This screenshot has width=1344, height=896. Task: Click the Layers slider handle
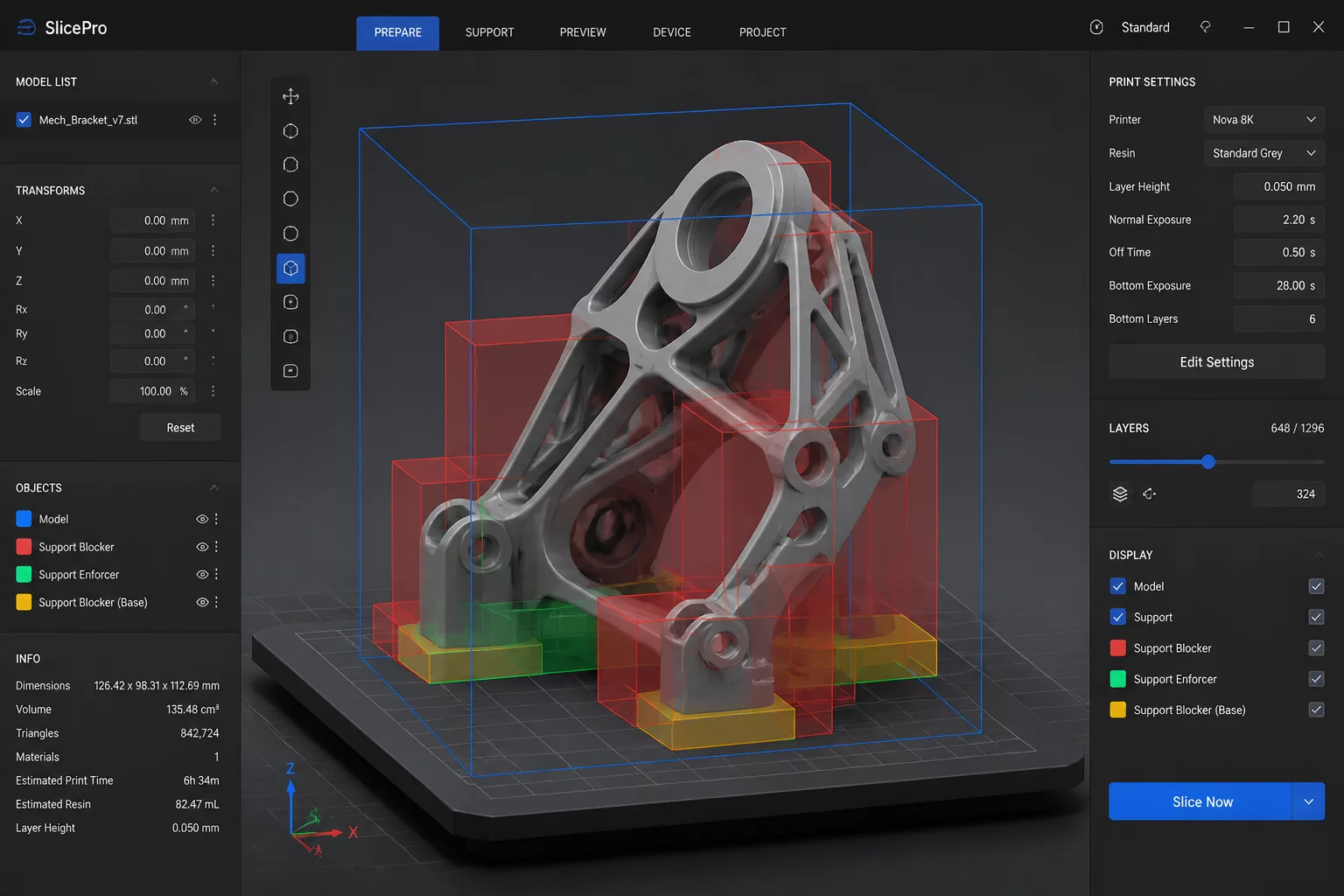click(1208, 462)
